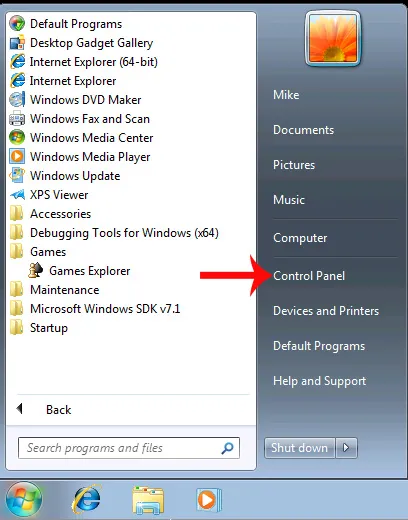Open Control Panel
Screen dimensions: 408x520
309,276
